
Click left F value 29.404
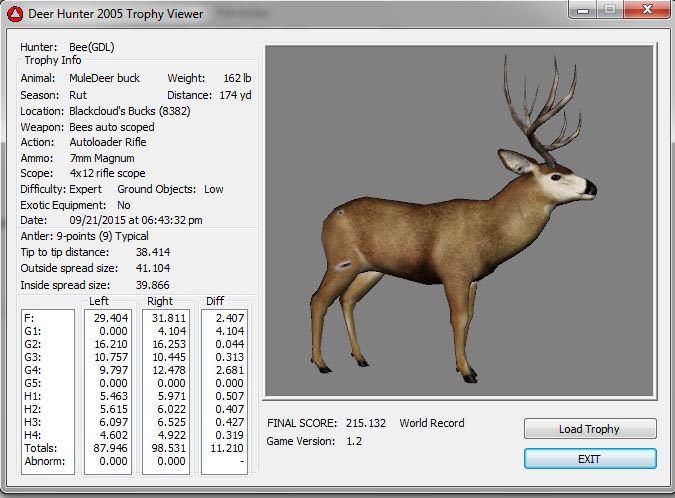(x=111, y=318)
